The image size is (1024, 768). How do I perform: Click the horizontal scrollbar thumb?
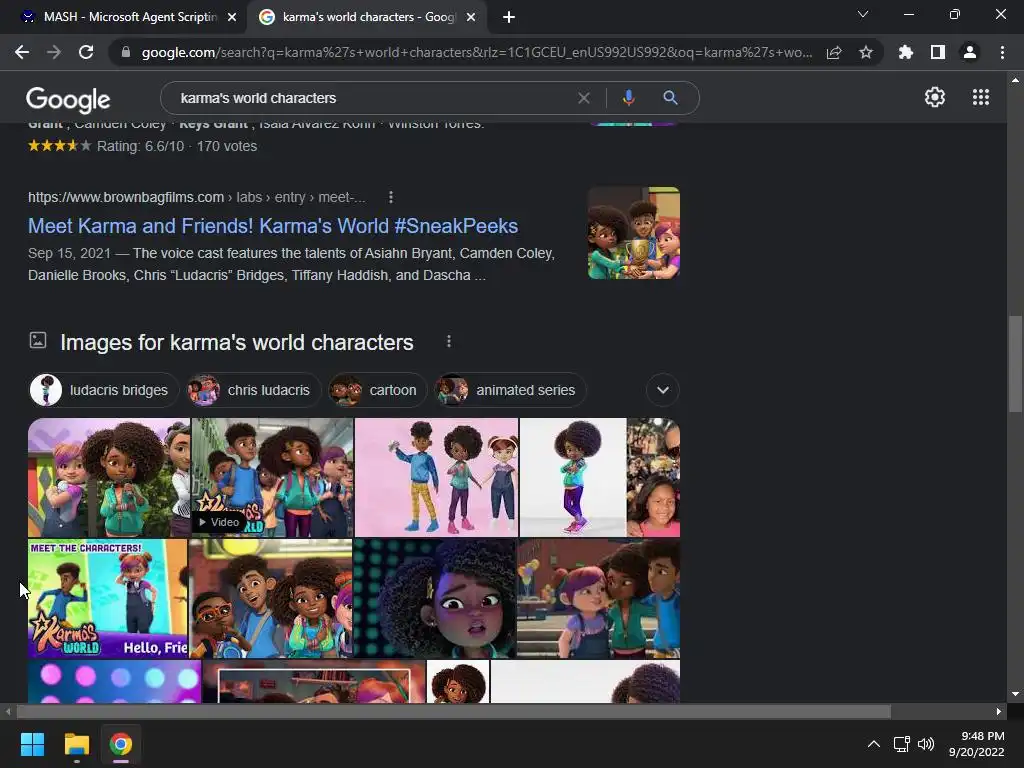454,711
